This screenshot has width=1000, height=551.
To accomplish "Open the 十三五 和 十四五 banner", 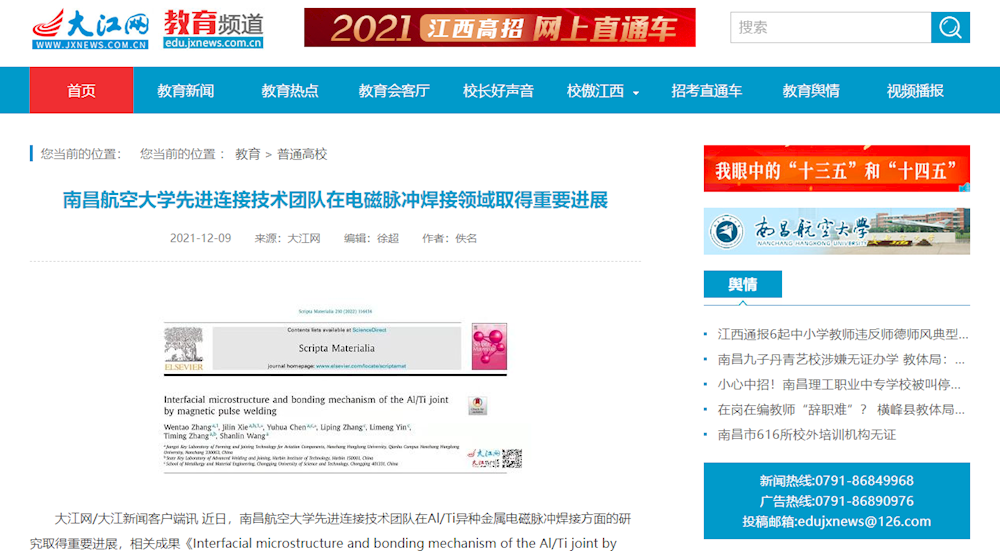I will [836, 169].
